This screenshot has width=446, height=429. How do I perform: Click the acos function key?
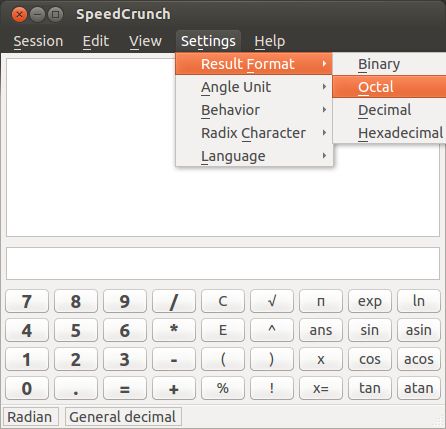419,359
